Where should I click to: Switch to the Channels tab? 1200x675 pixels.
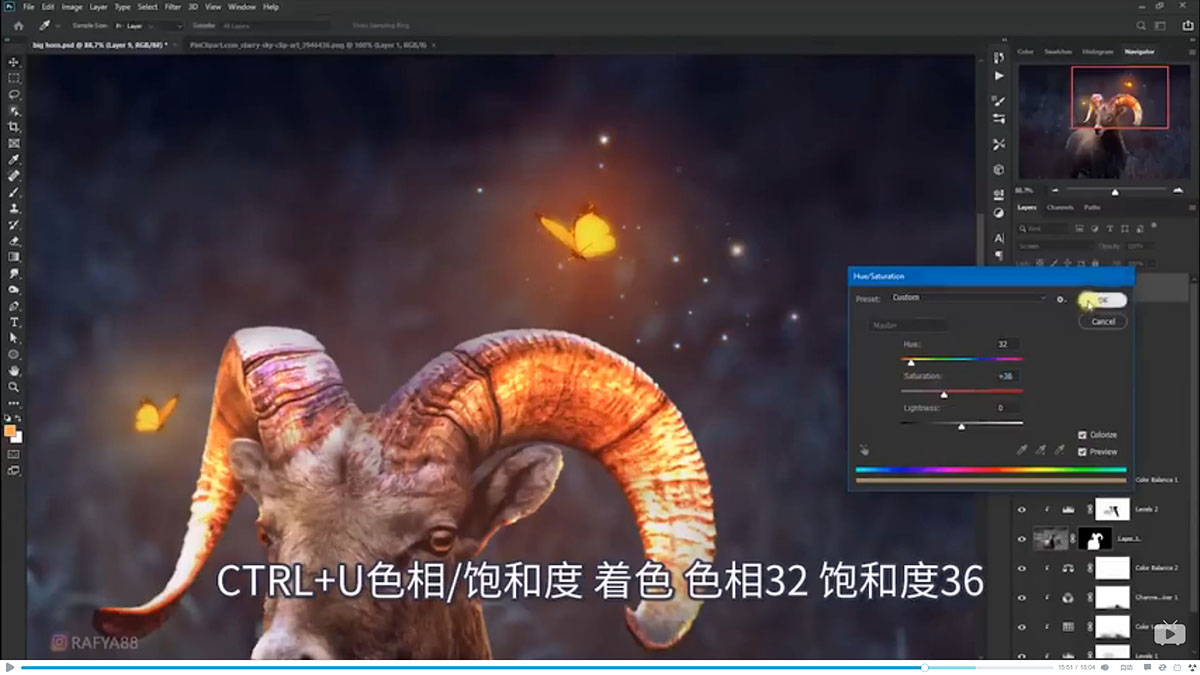point(1061,207)
